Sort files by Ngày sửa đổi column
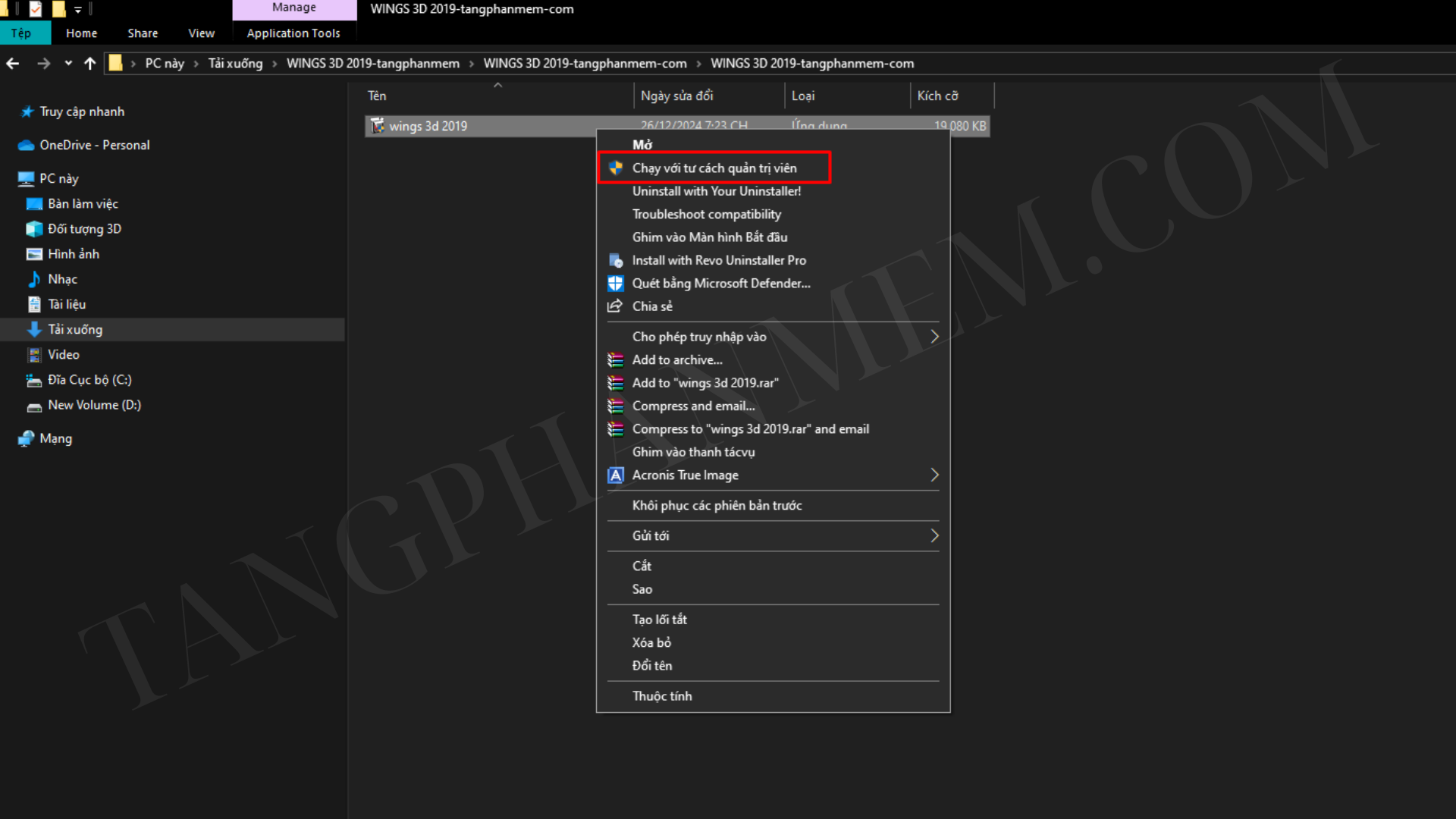Screen dimensions: 1456x819 [676, 96]
